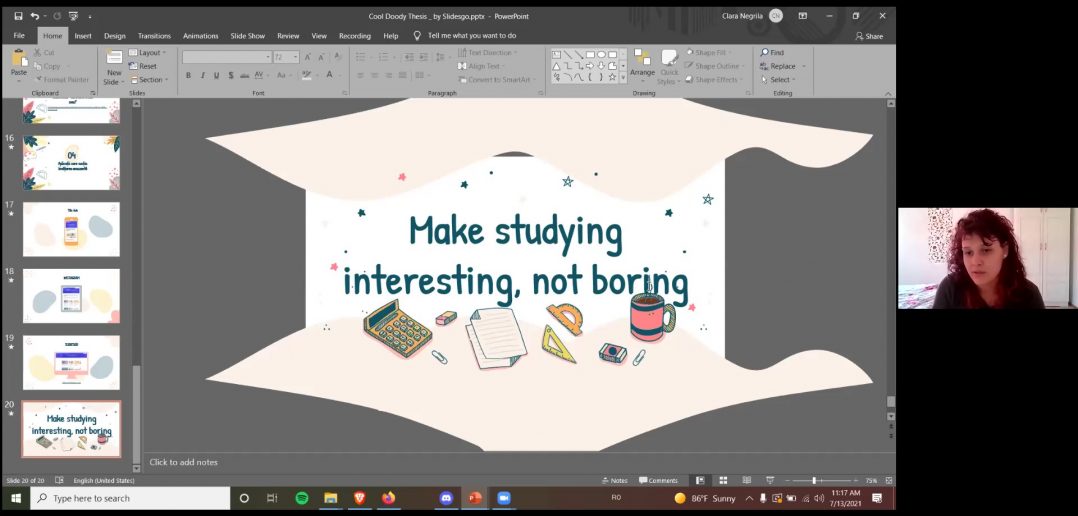Viewport: 1078px width, 516px height.
Task: Click the Save icon in quick access toolbar
Action: coord(18,16)
